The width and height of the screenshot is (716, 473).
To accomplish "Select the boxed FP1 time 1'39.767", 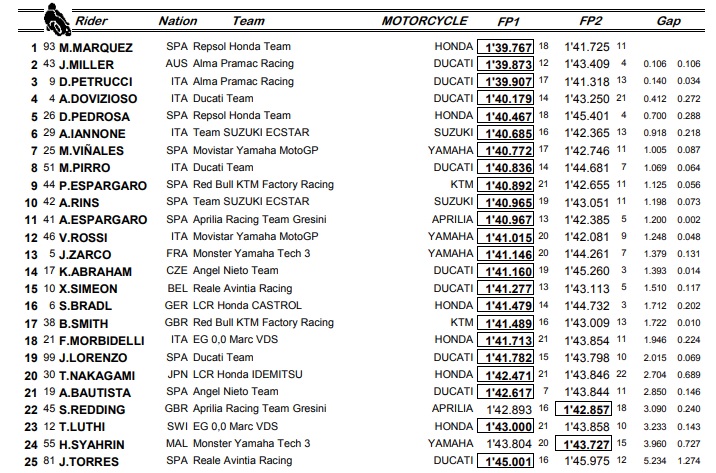I will 507,47.
